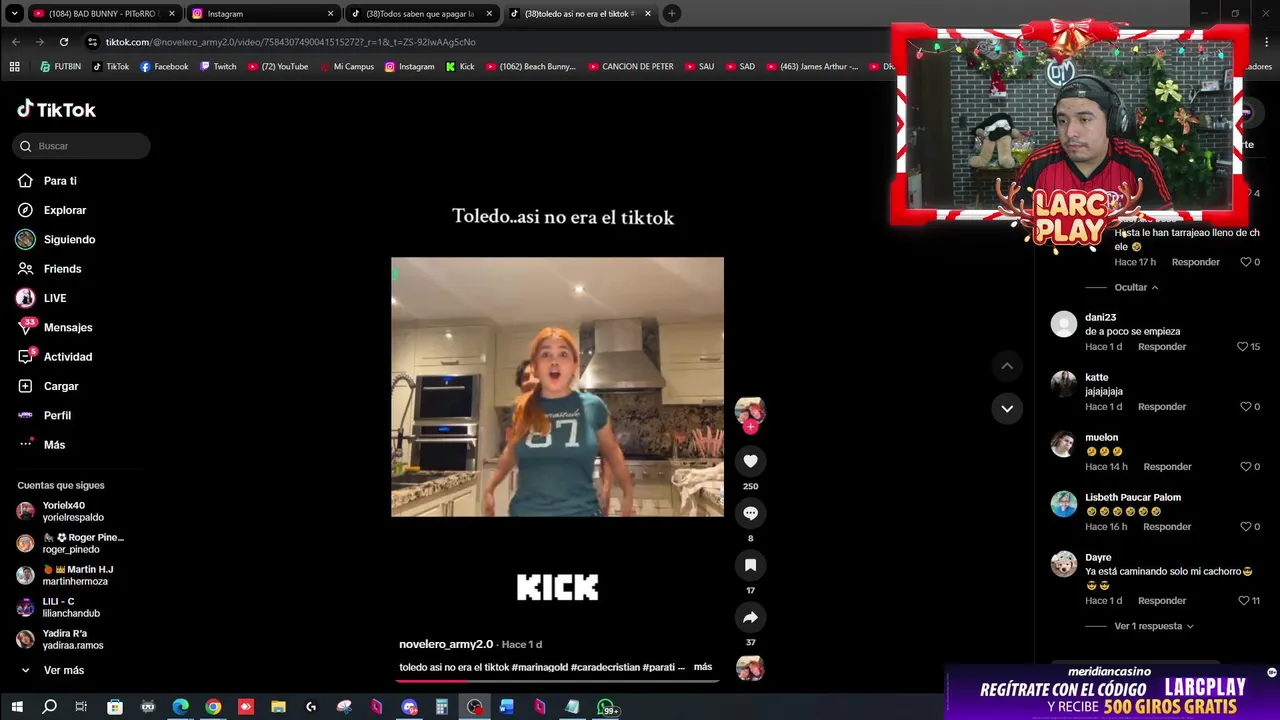This screenshot has width=1280, height=720.
Task: Expand video description with más
Action: coord(703,667)
